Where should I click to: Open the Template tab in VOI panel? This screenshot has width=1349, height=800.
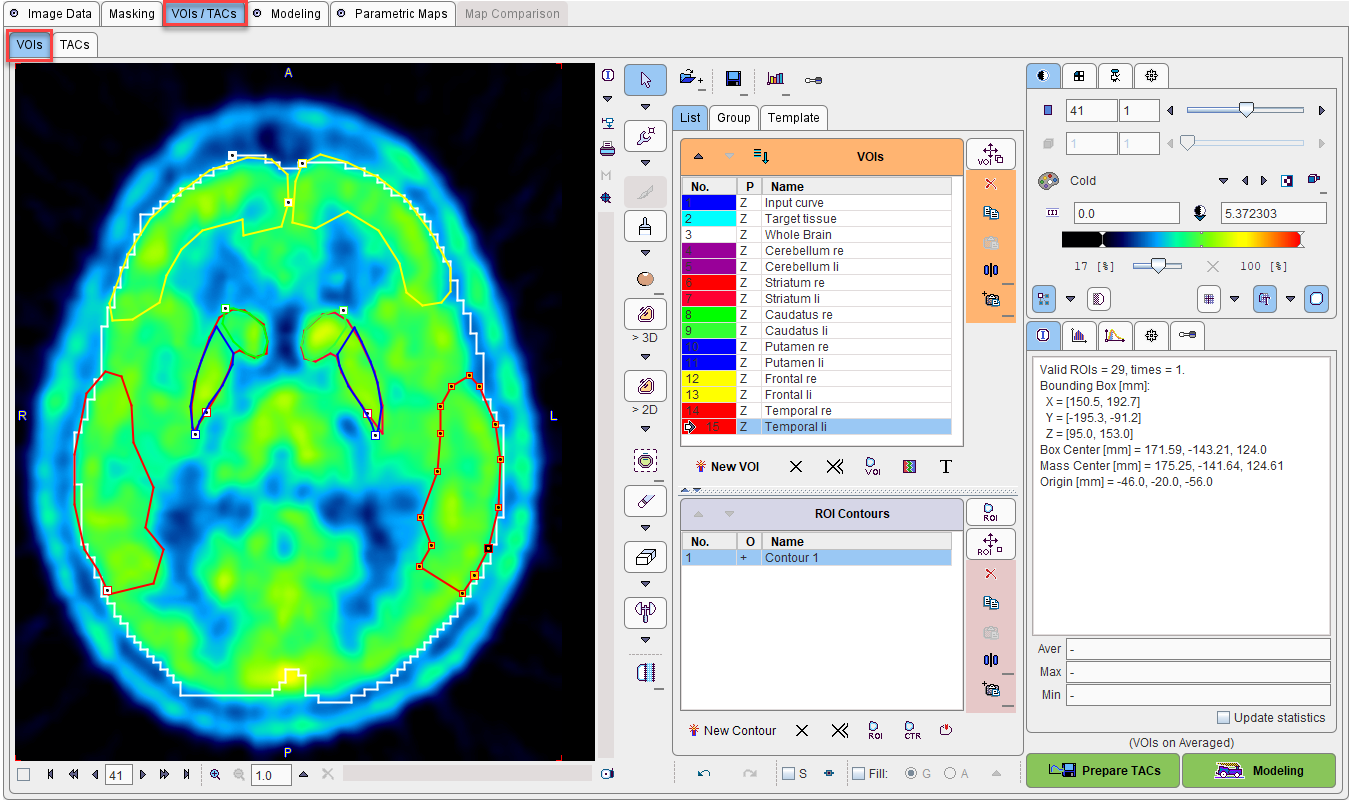click(793, 117)
